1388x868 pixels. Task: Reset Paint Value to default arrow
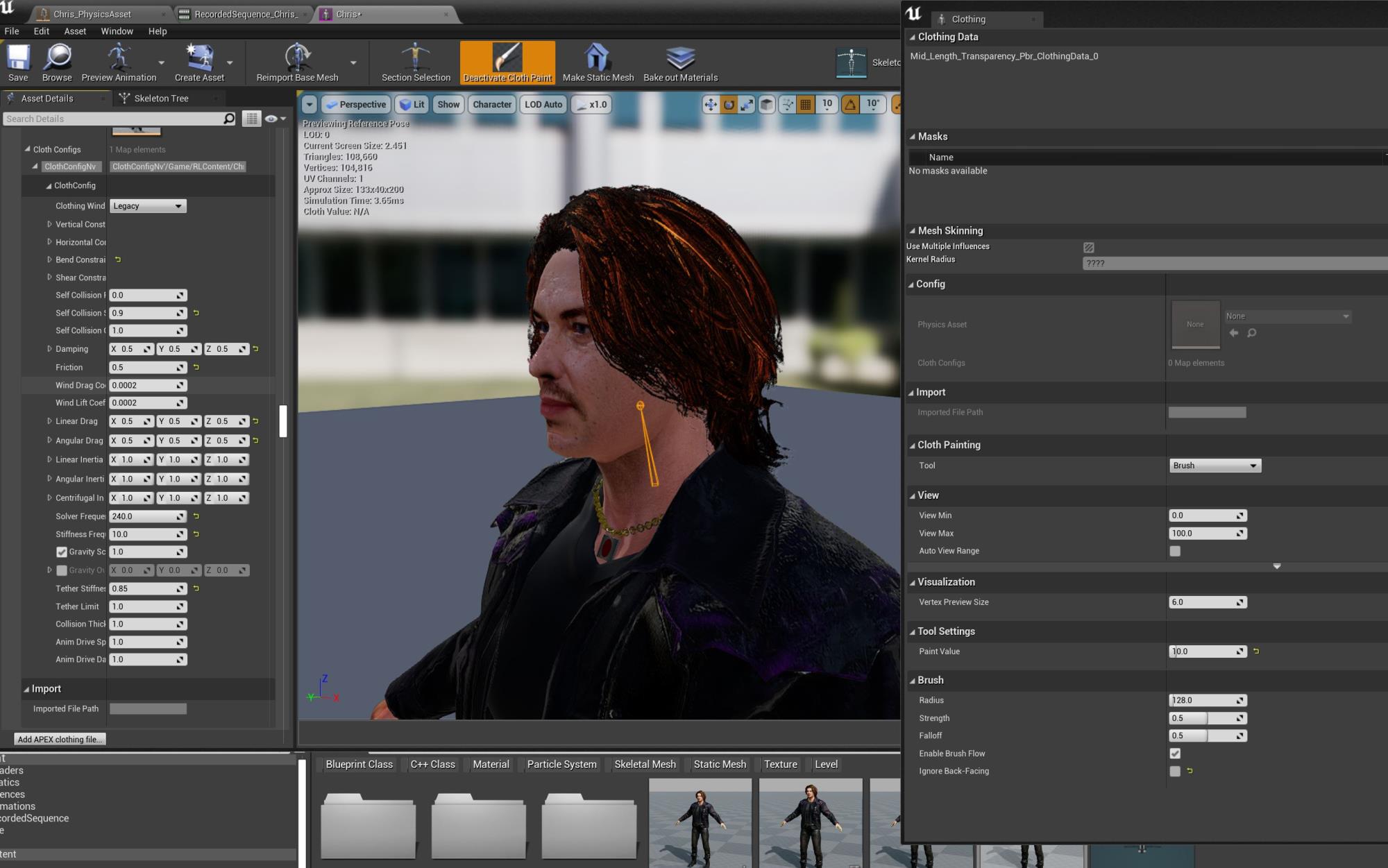1256,652
